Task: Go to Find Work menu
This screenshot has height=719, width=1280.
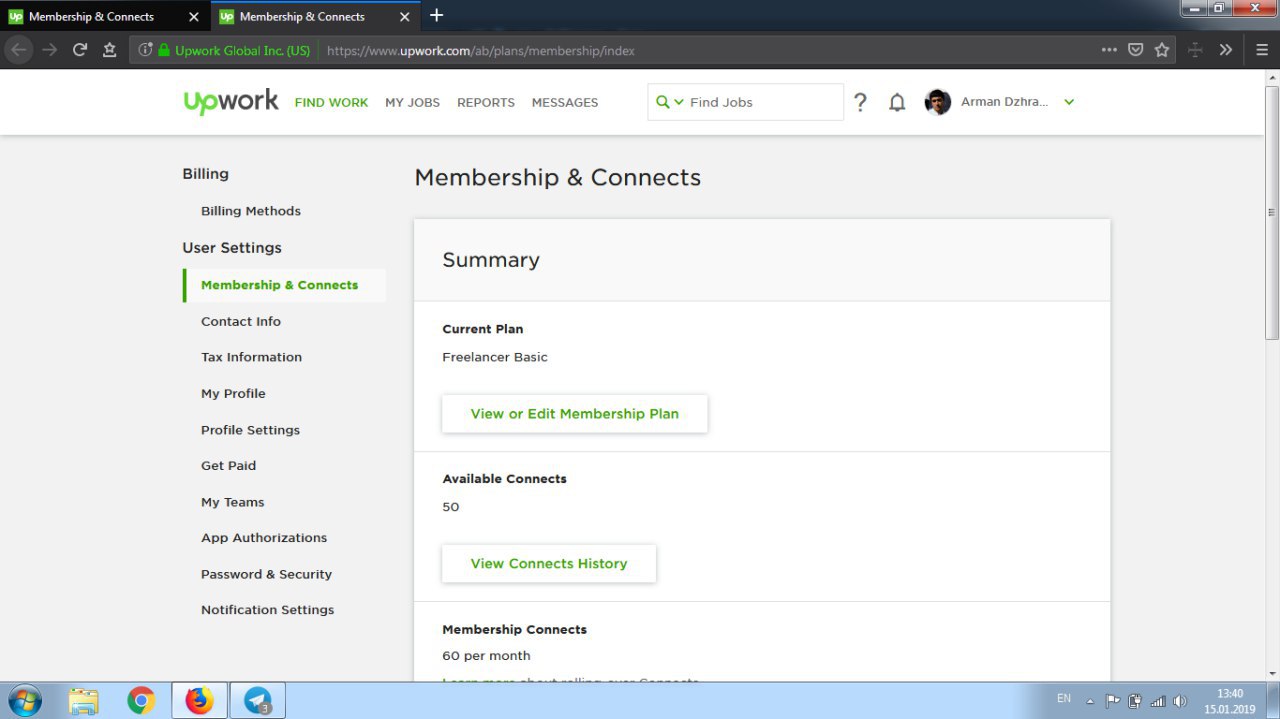Action: [331, 102]
